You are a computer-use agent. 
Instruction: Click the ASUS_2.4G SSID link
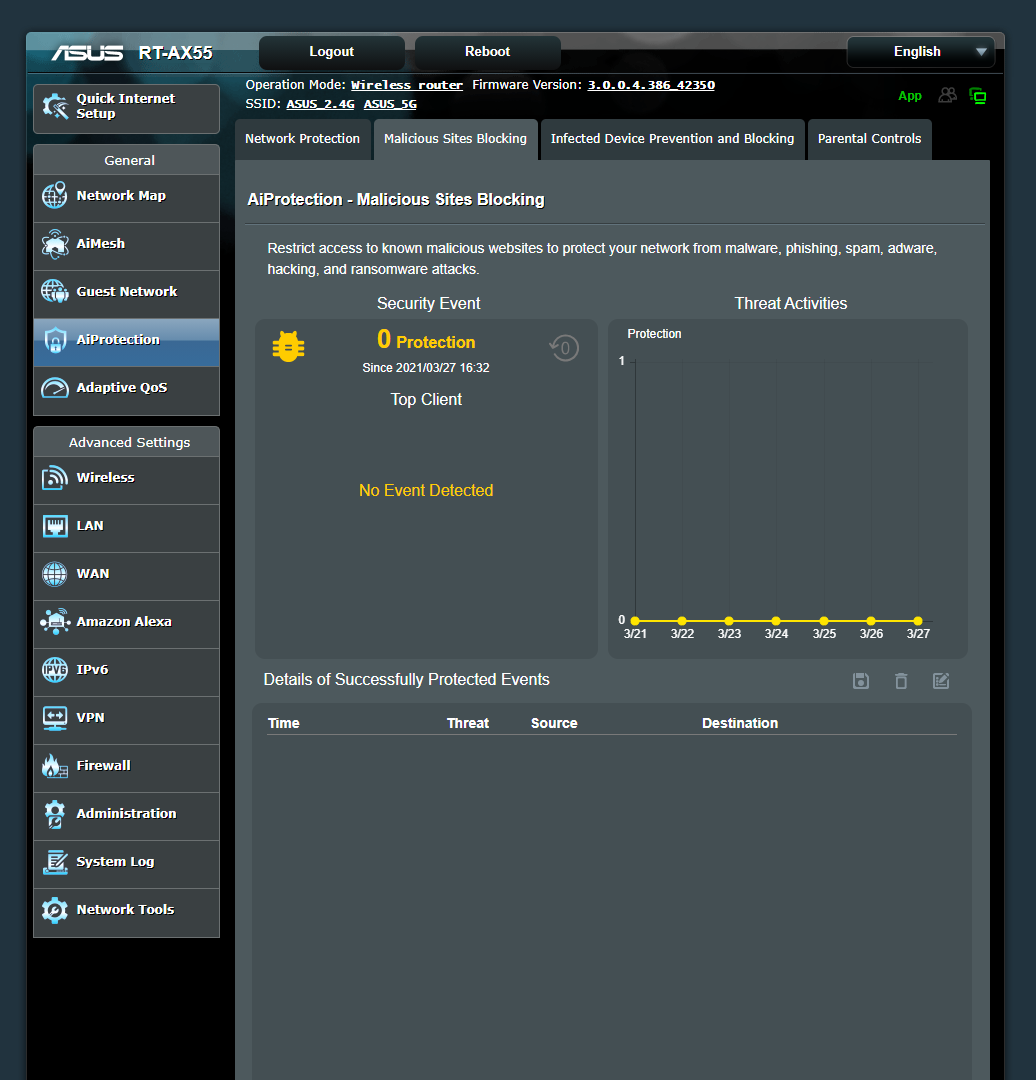[320, 104]
